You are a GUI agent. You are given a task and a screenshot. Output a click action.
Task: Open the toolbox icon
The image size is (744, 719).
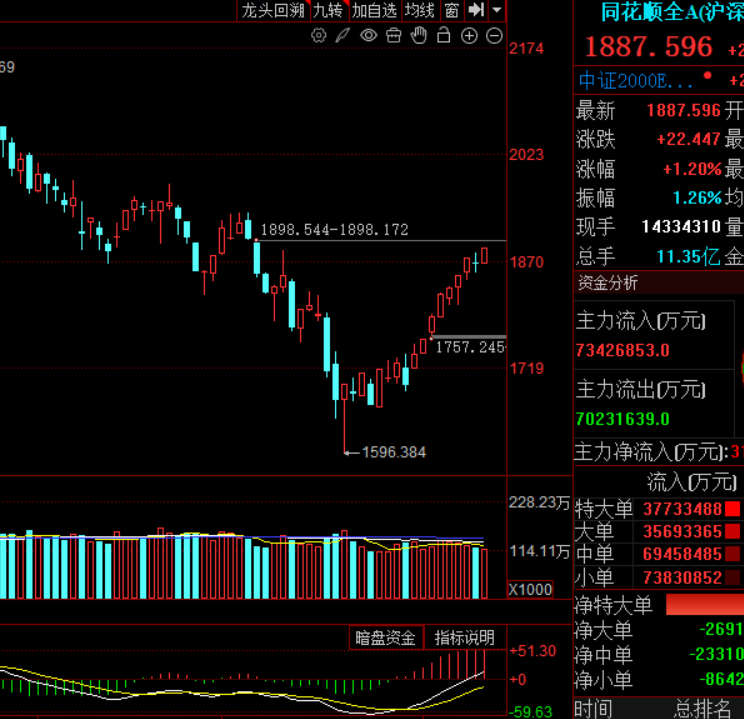393,36
